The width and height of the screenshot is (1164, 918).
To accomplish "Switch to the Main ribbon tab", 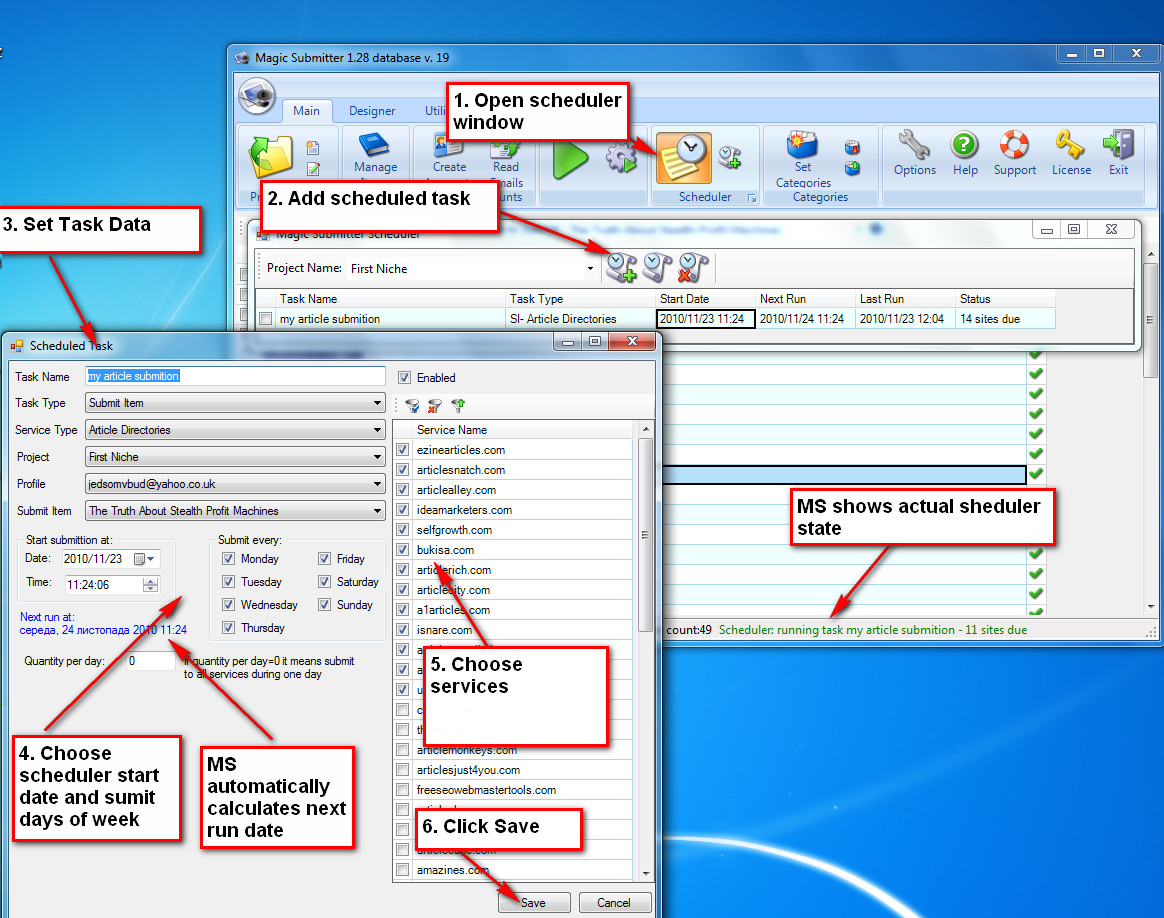I will [x=306, y=111].
